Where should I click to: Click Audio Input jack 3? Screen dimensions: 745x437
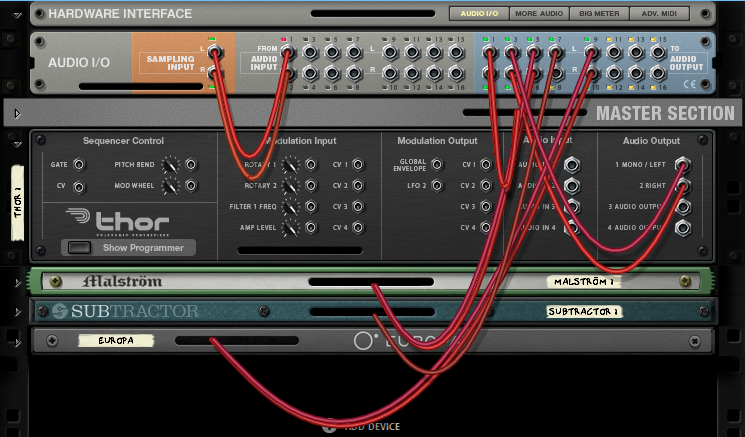(310, 52)
